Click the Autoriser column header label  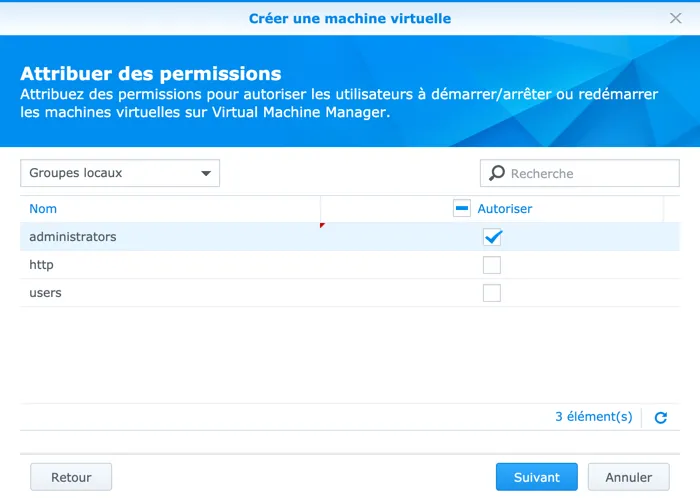[x=505, y=209]
